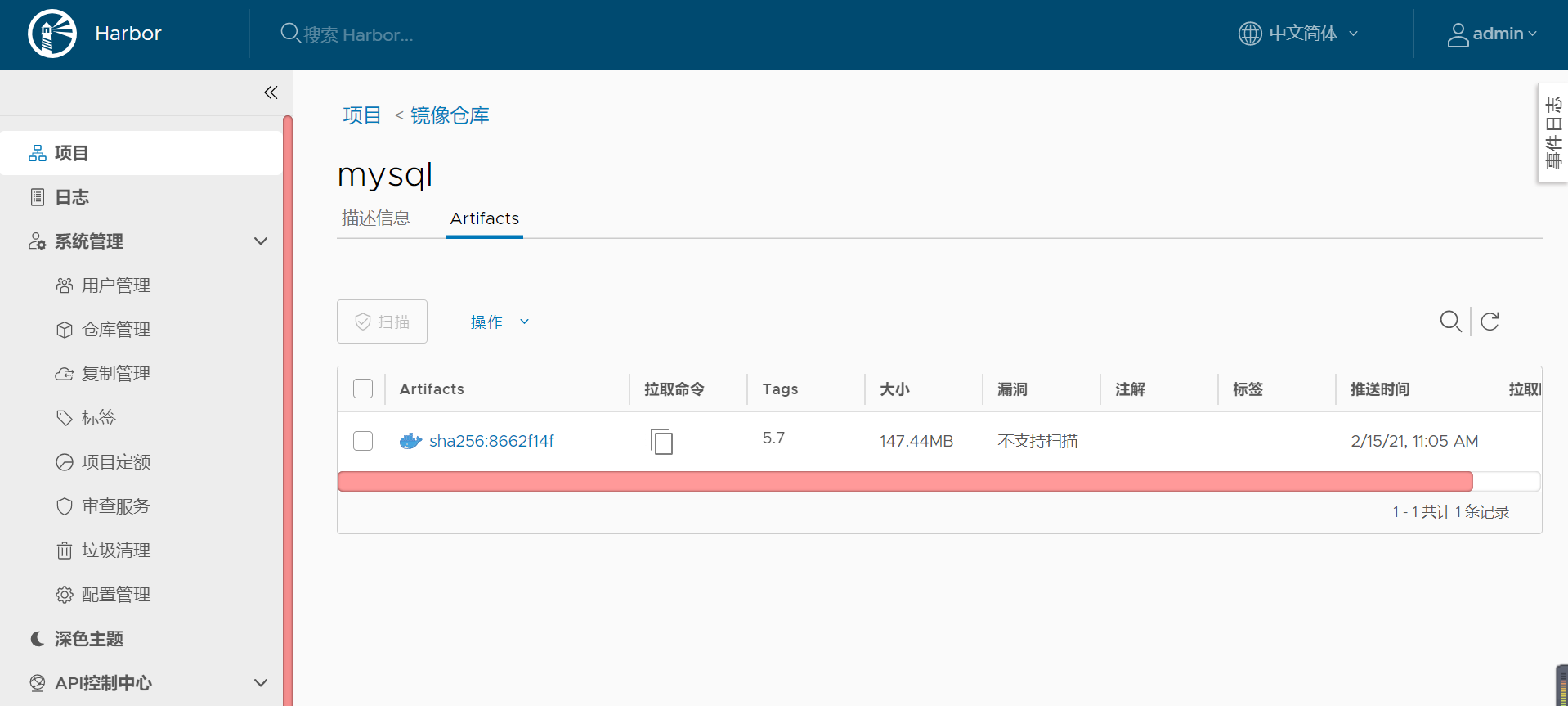Click the Tags column header

780,389
